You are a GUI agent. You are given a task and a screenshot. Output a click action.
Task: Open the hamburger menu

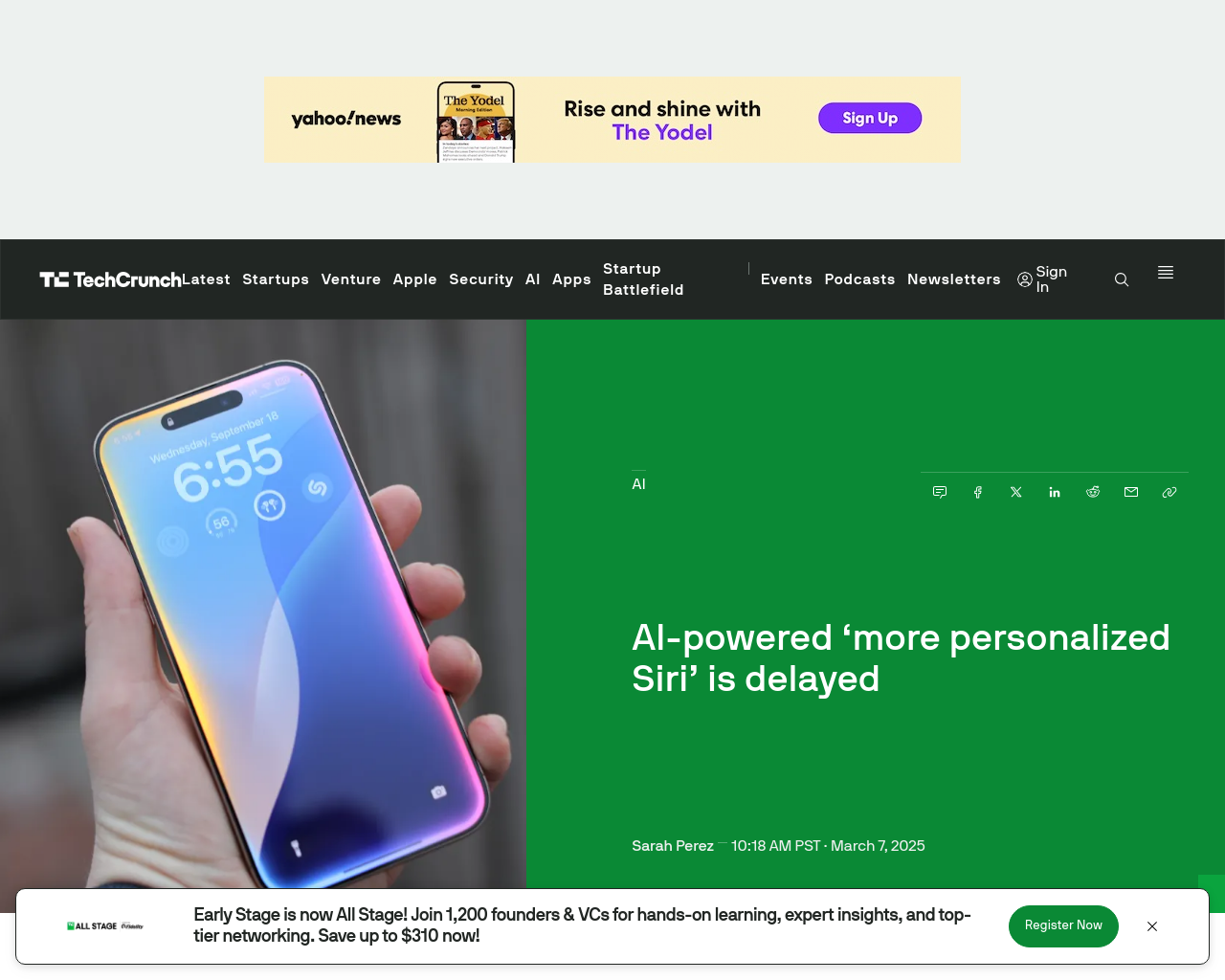tap(1166, 273)
